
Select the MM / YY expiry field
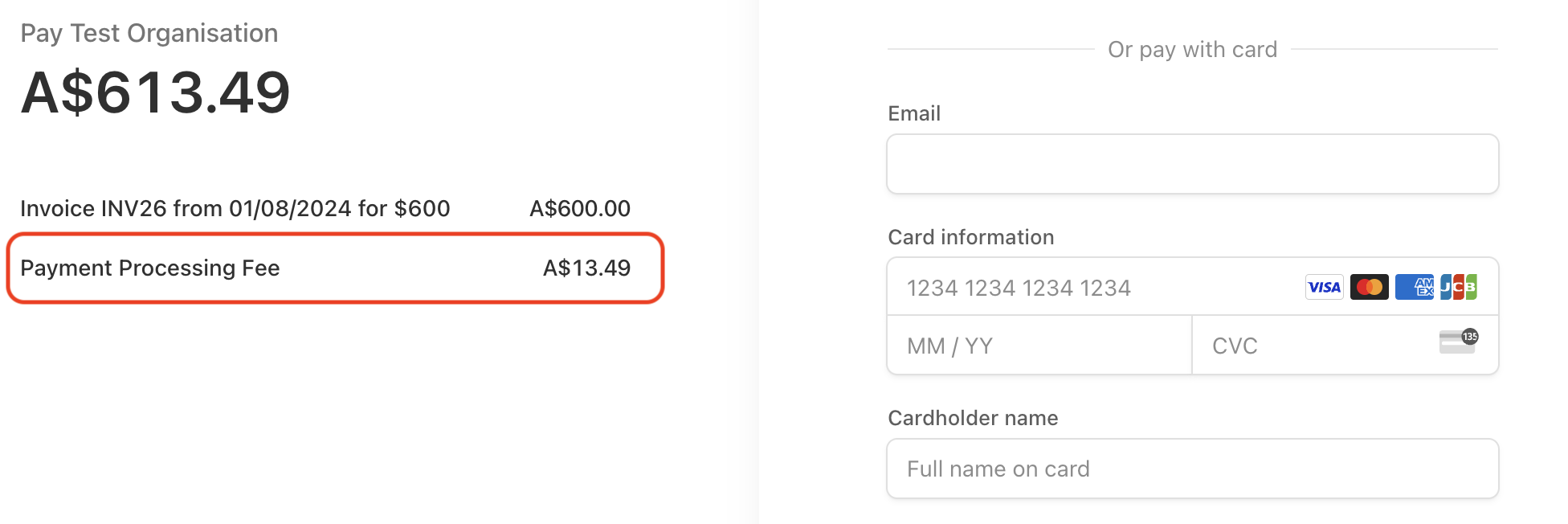click(1039, 346)
